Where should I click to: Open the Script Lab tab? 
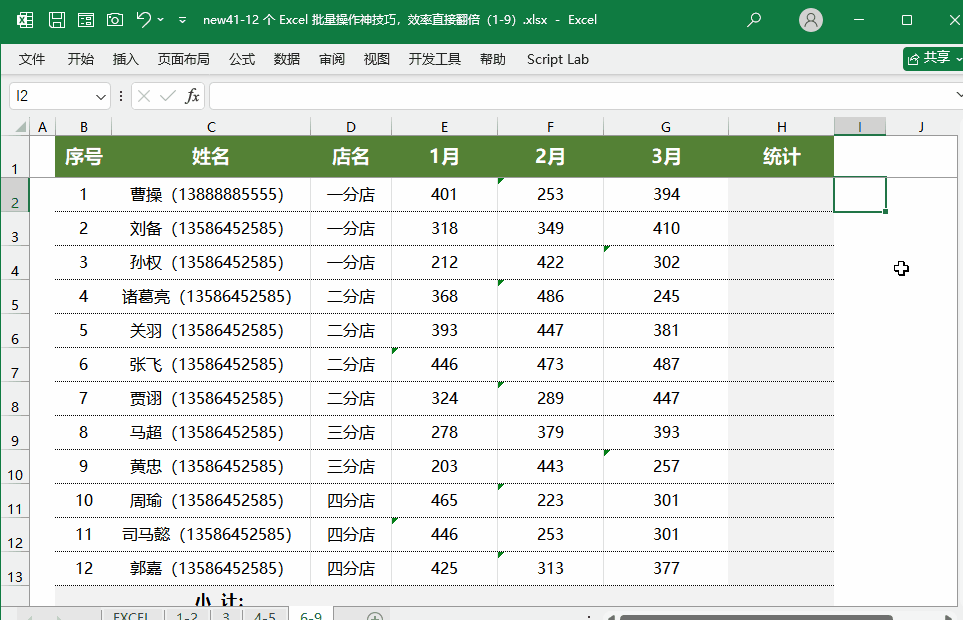558,59
